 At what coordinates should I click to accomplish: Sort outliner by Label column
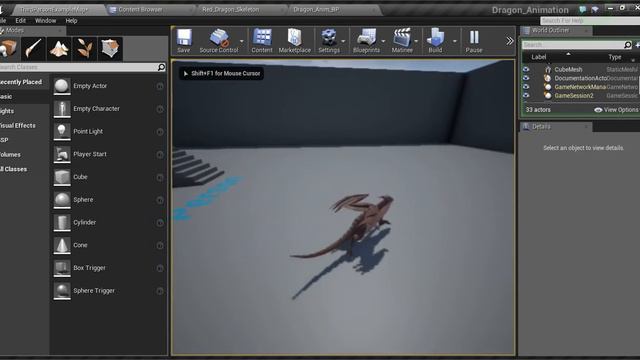tap(539, 57)
